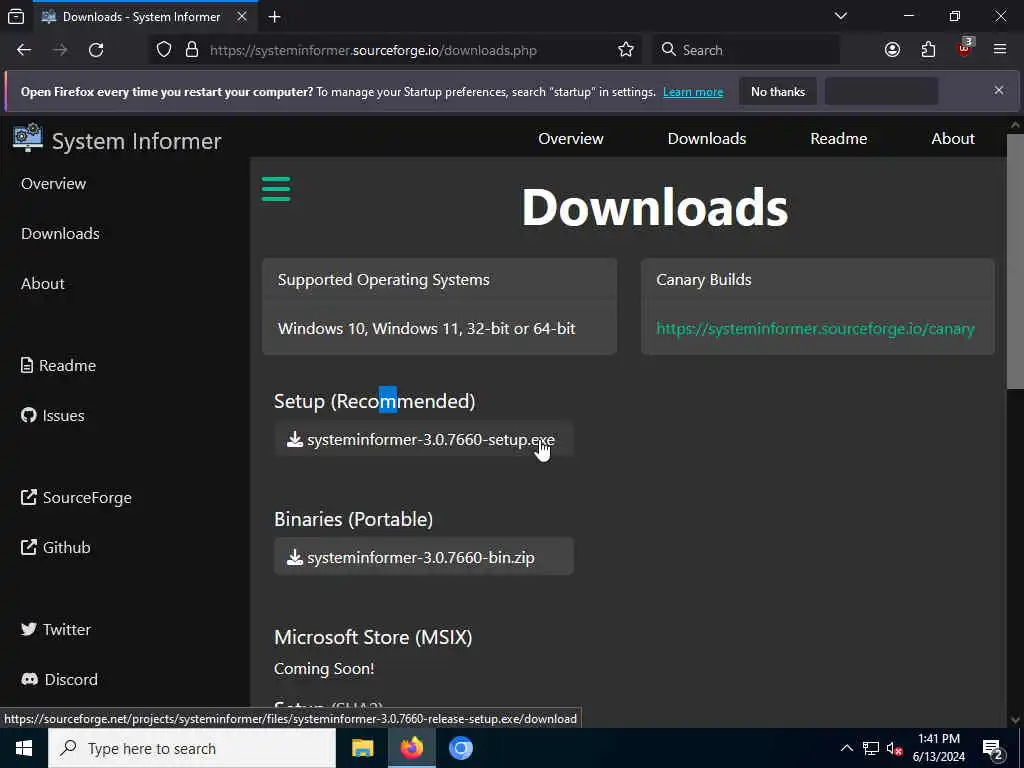1024x768 pixels.
Task: Click the site security padlock icon
Action: pos(191,50)
